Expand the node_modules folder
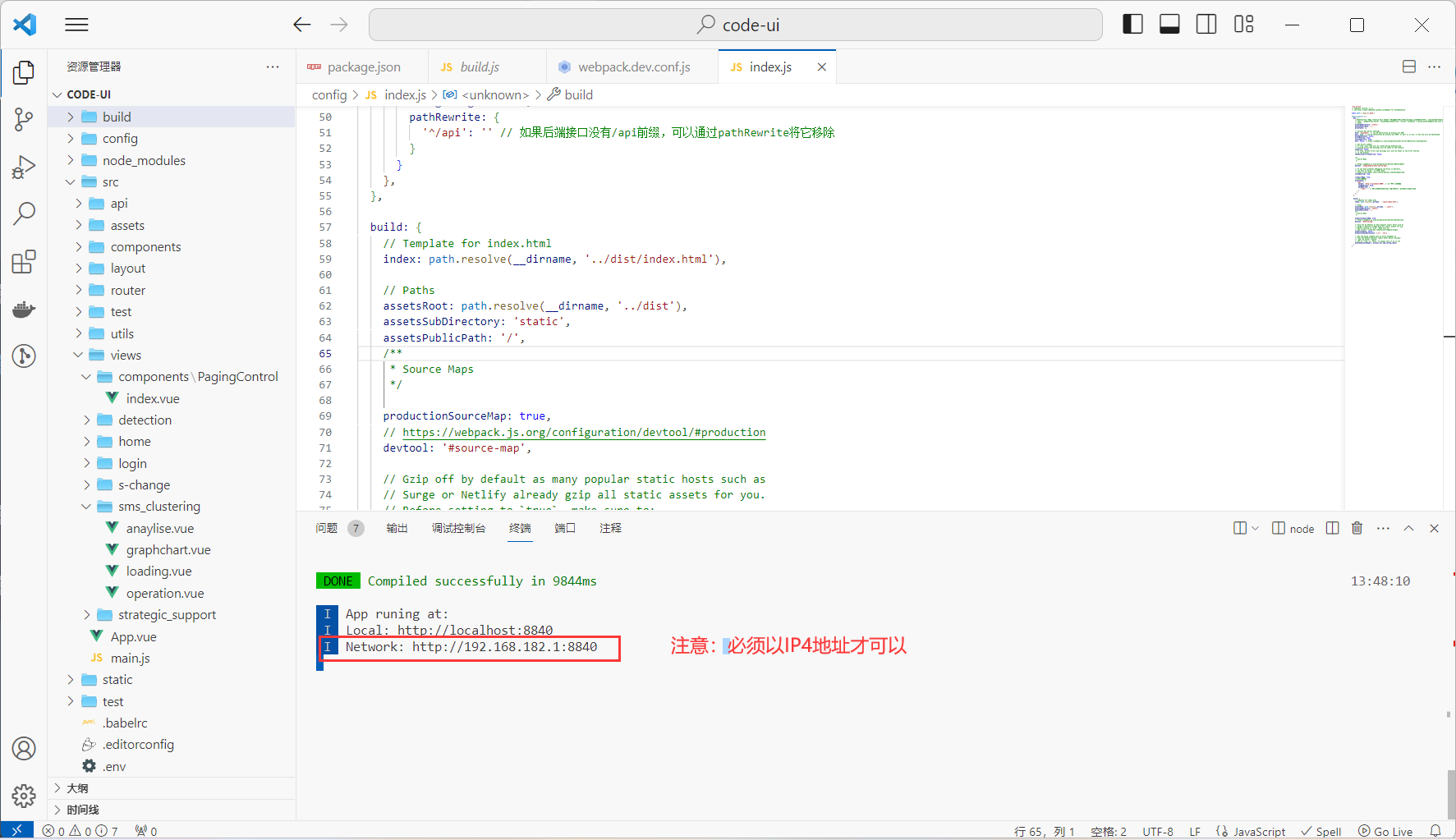 tap(172, 160)
